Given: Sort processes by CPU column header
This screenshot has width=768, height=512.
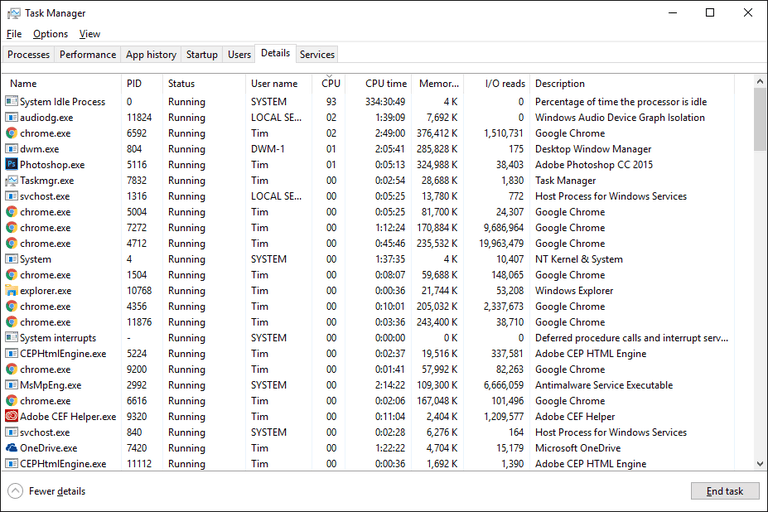Looking at the screenshot, I should pos(331,83).
